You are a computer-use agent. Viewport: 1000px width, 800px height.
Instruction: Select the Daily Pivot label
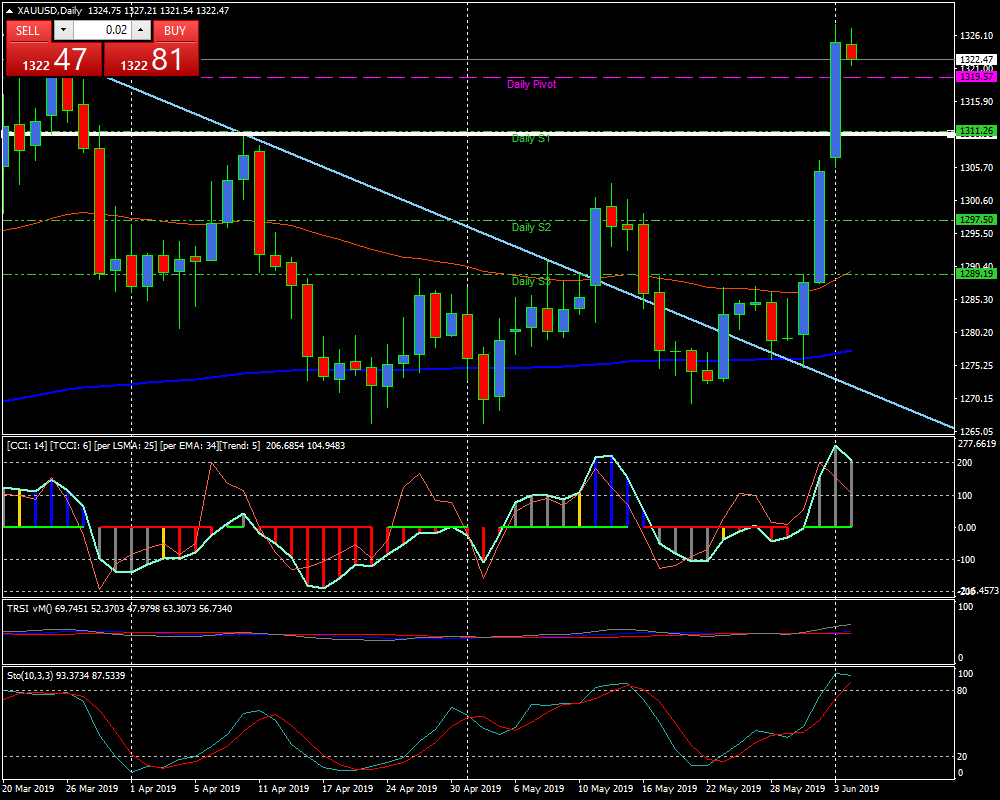click(531, 85)
